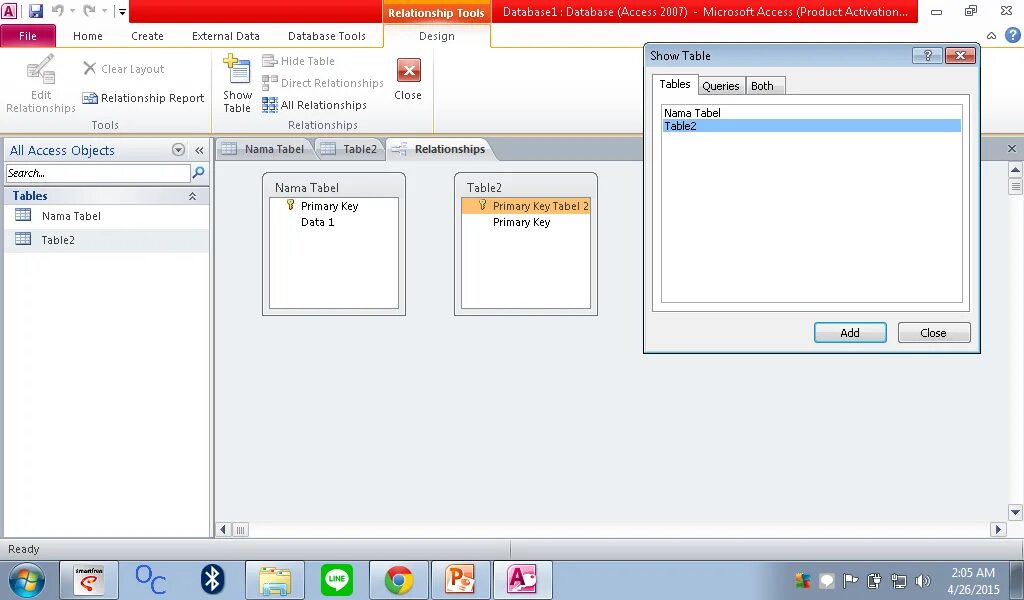Switch to the Queries tab in Show Table
The image size is (1024, 600).
coord(721,86)
